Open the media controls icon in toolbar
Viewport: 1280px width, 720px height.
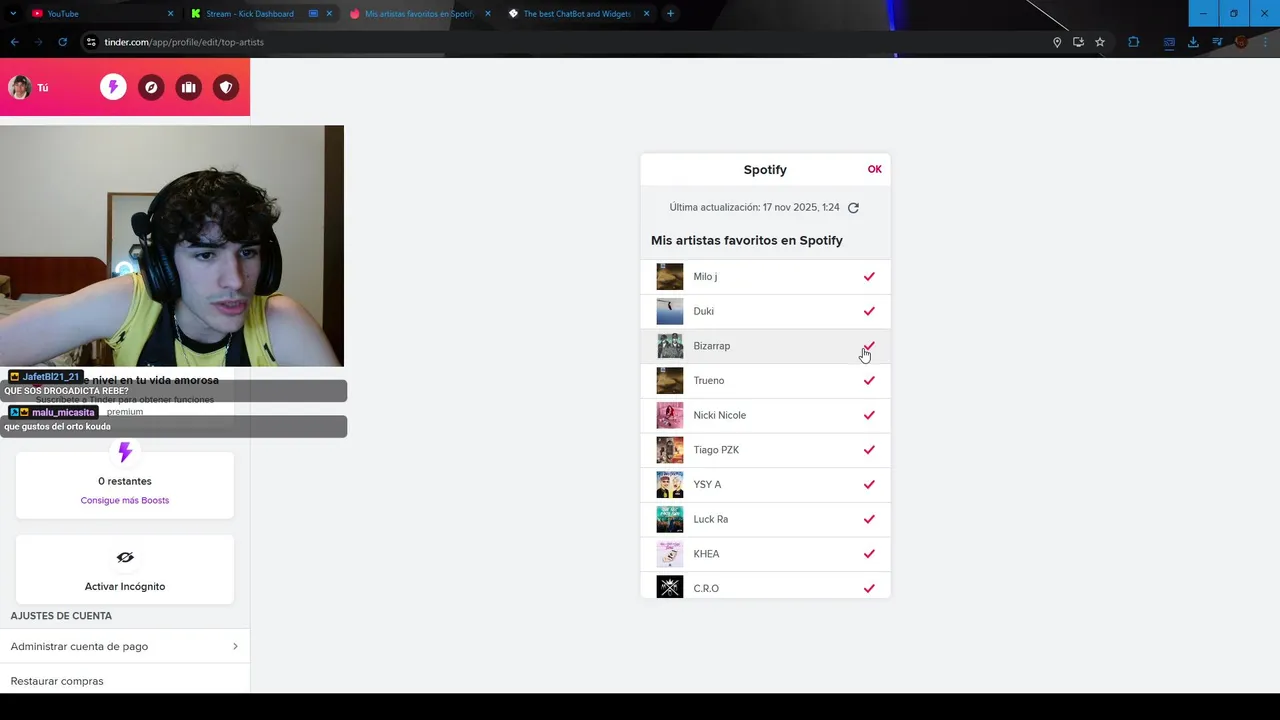tap(1217, 42)
